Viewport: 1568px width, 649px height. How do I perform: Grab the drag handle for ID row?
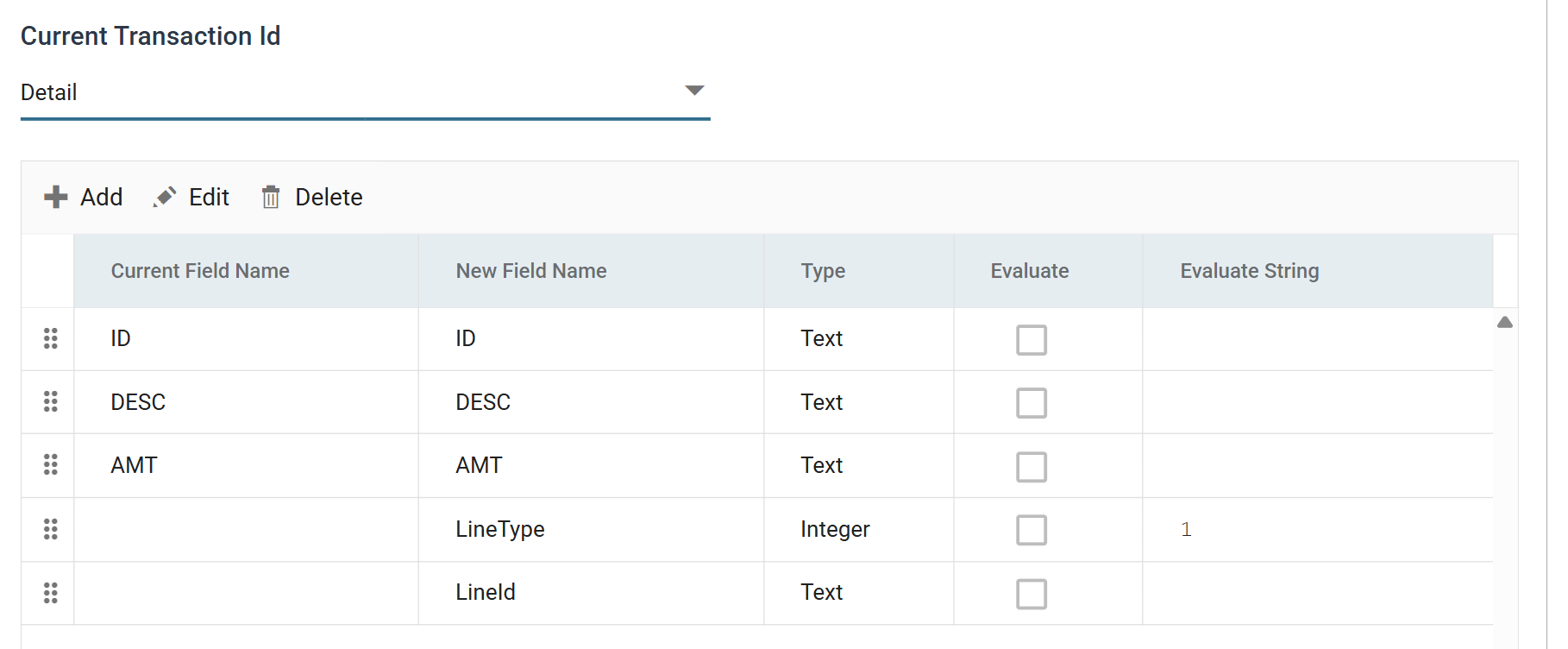point(51,338)
